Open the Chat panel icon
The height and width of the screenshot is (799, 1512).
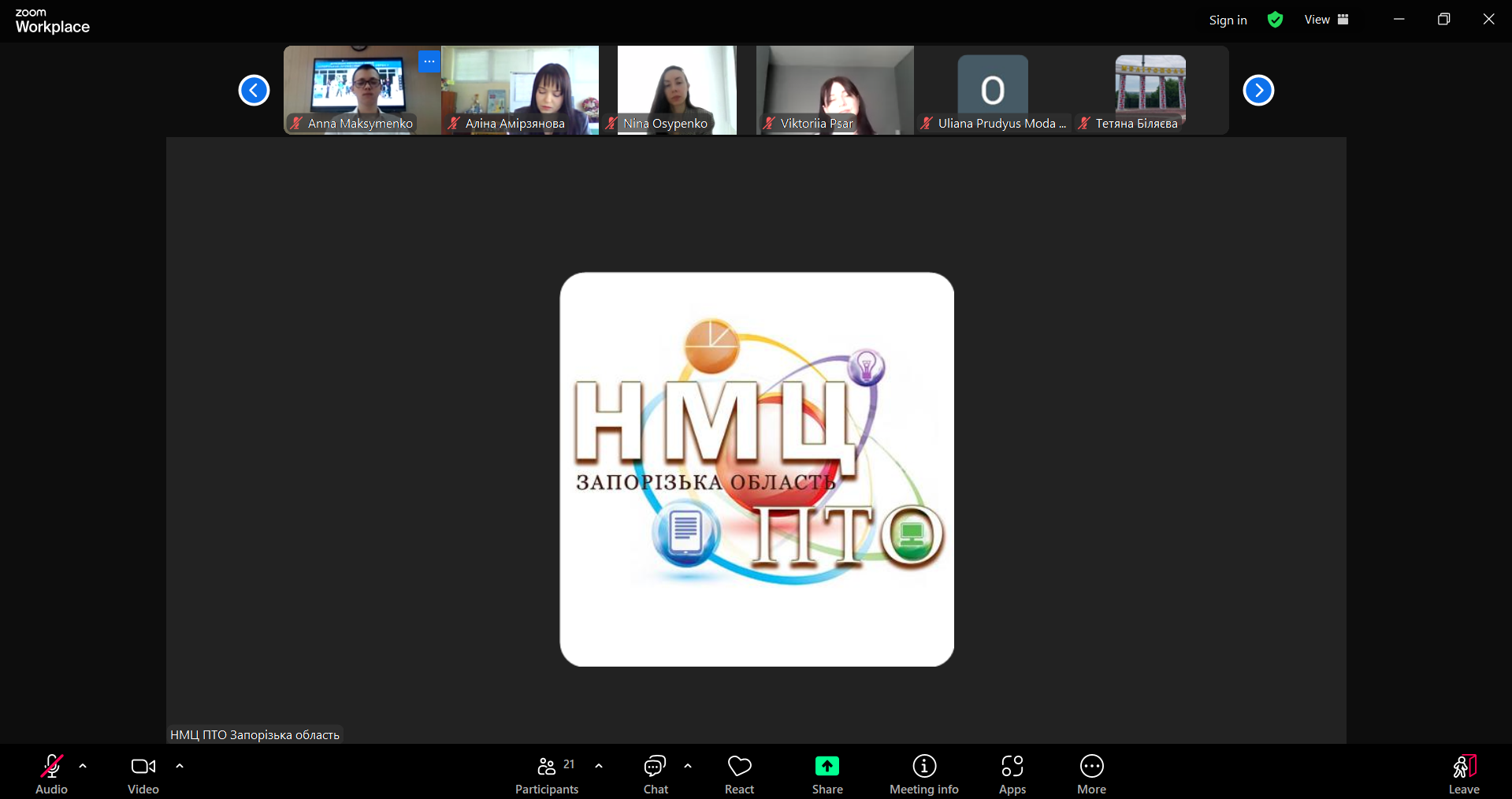pos(655,766)
